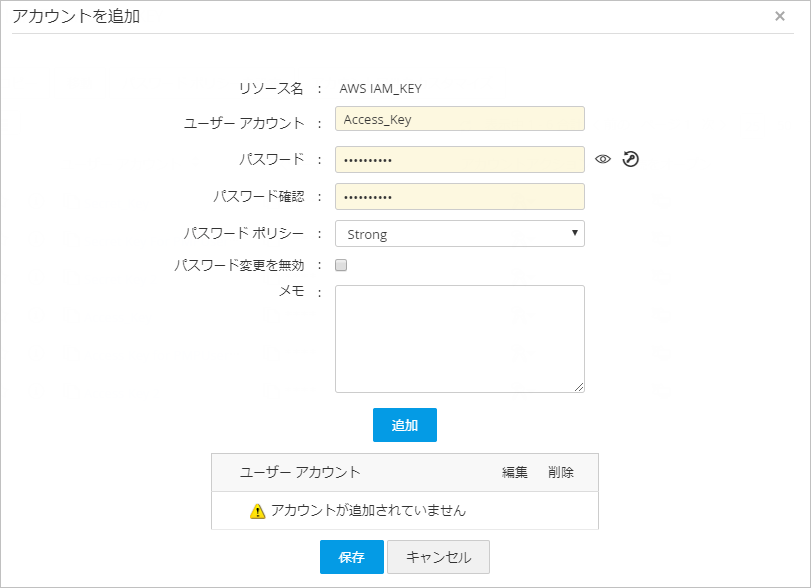Screen dimensions: 811x588
Task: Click the yellow warning triangle icon
Action: click(x=257, y=511)
